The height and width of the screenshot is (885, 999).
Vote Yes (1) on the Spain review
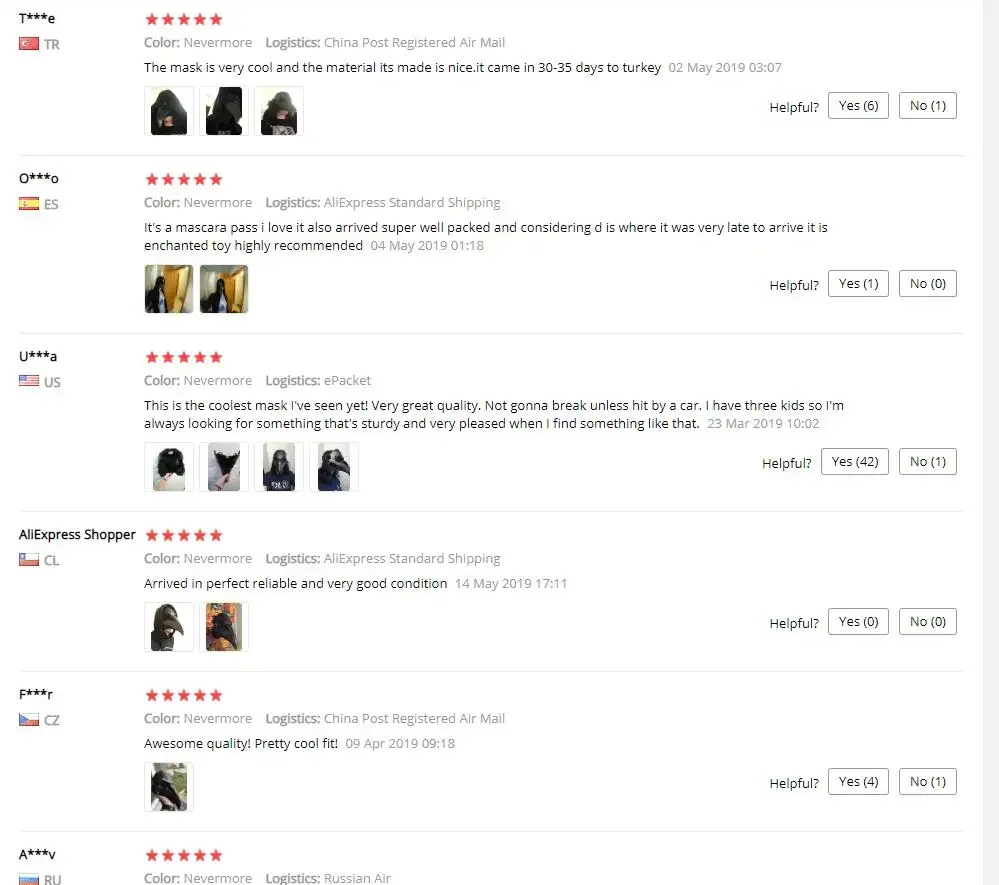click(x=858, y=284)
